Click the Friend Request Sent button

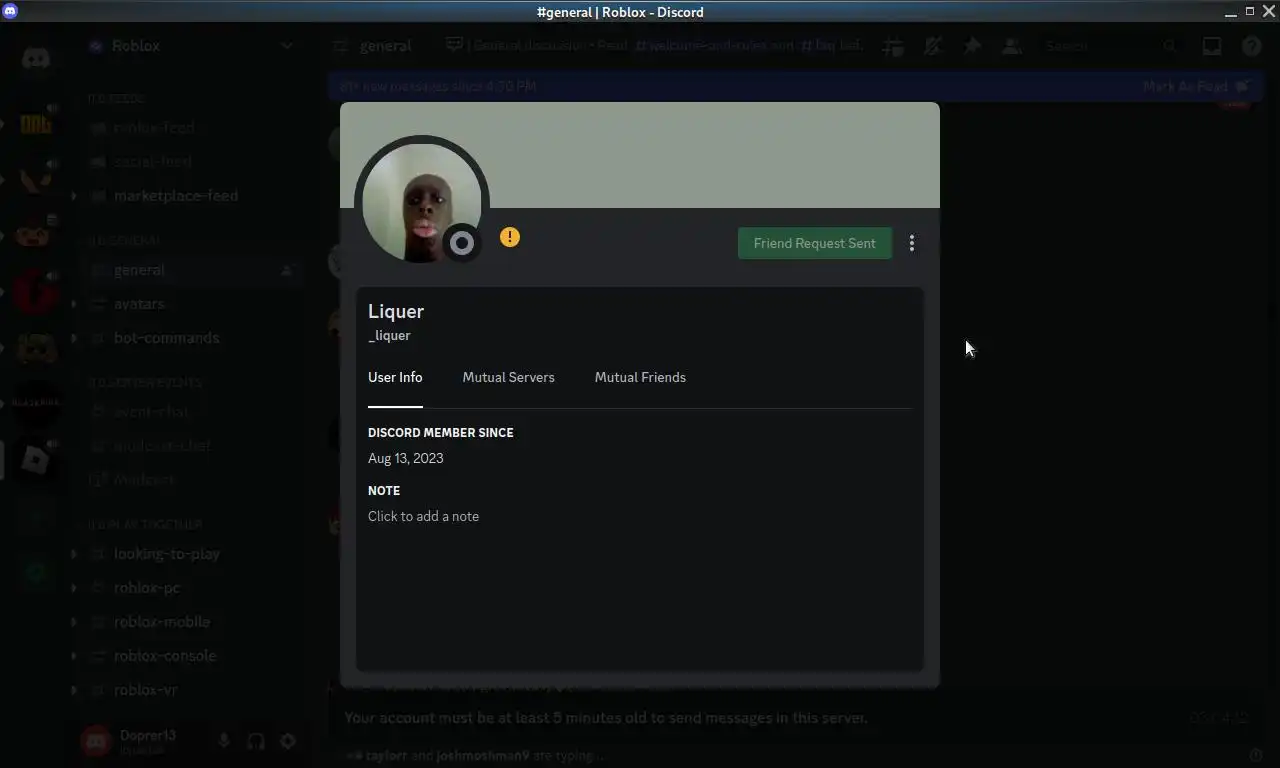click(x=814, y=243)
